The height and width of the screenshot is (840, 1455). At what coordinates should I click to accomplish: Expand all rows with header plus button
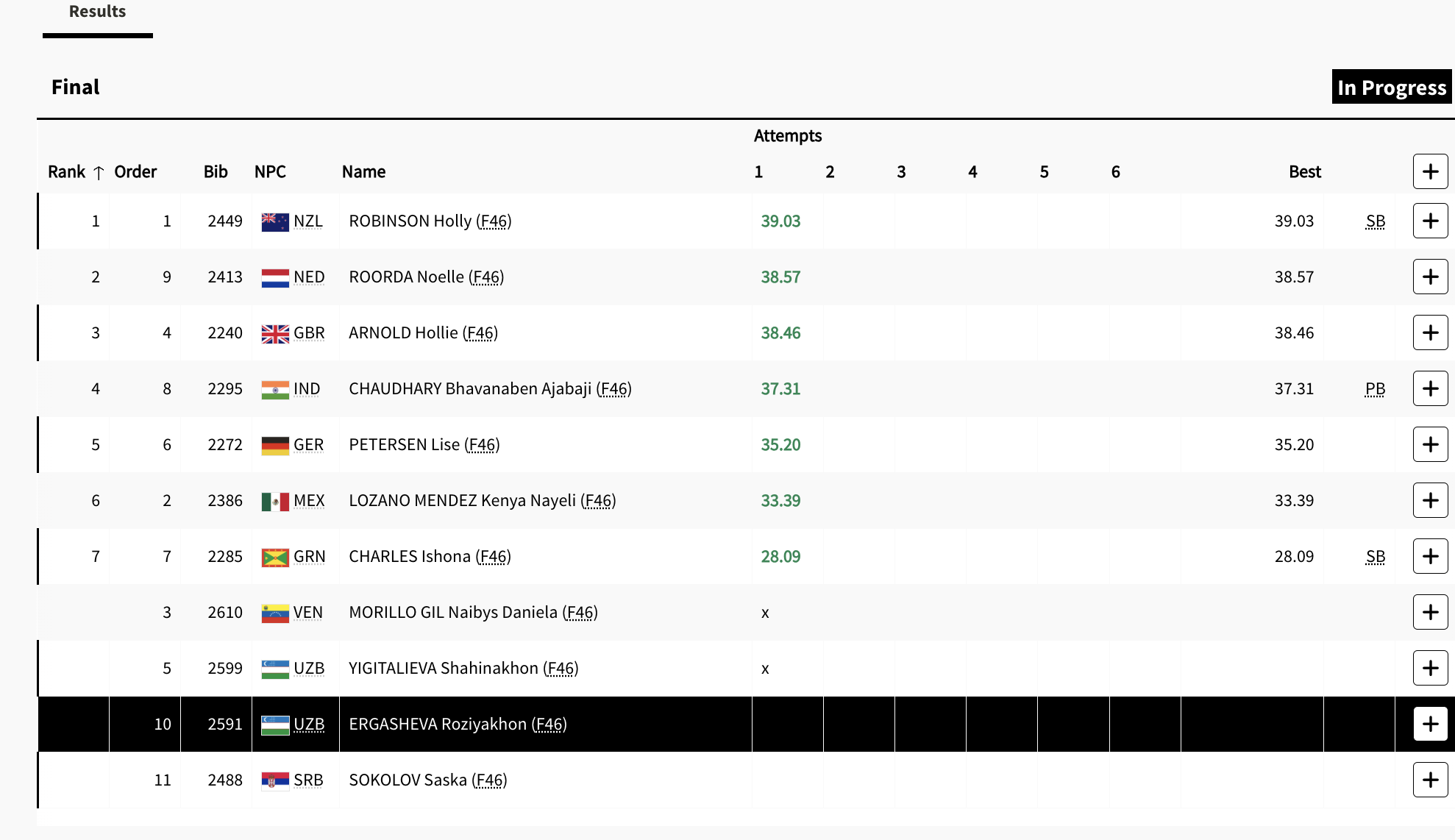[x=1430, y=171]
